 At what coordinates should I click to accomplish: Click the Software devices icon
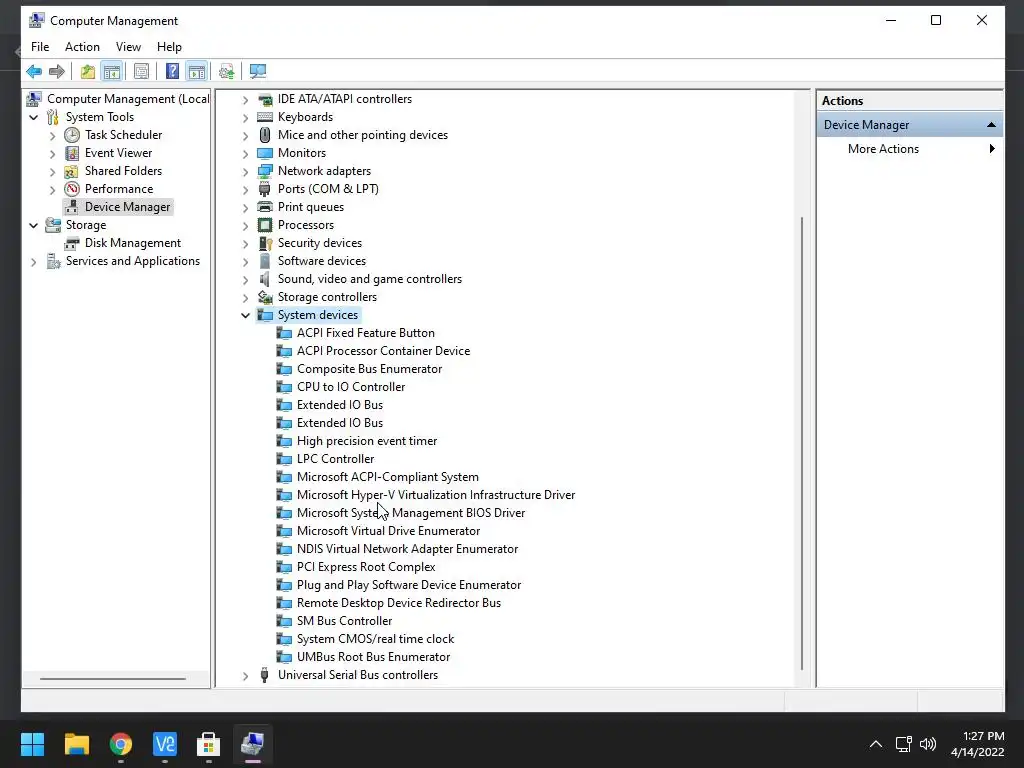click(x=264, y=261)
